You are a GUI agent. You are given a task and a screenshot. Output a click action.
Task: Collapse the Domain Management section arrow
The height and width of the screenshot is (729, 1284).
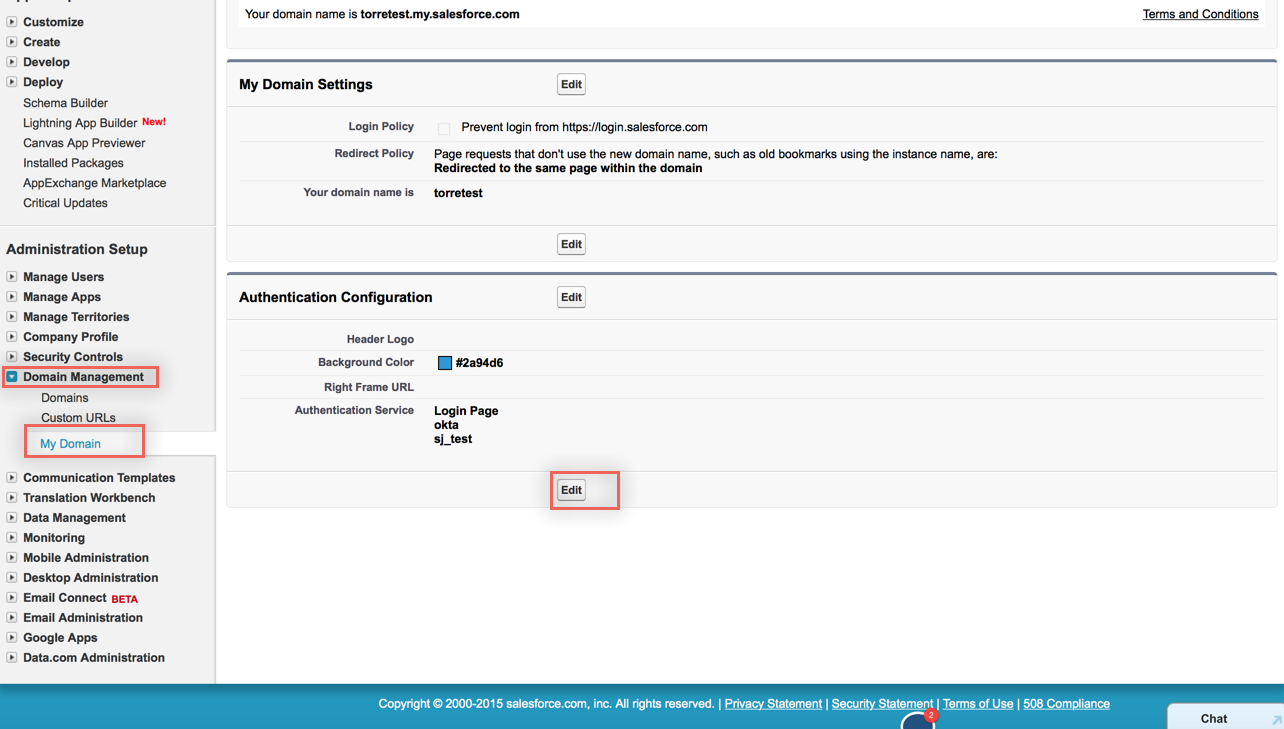pos(12,377)
